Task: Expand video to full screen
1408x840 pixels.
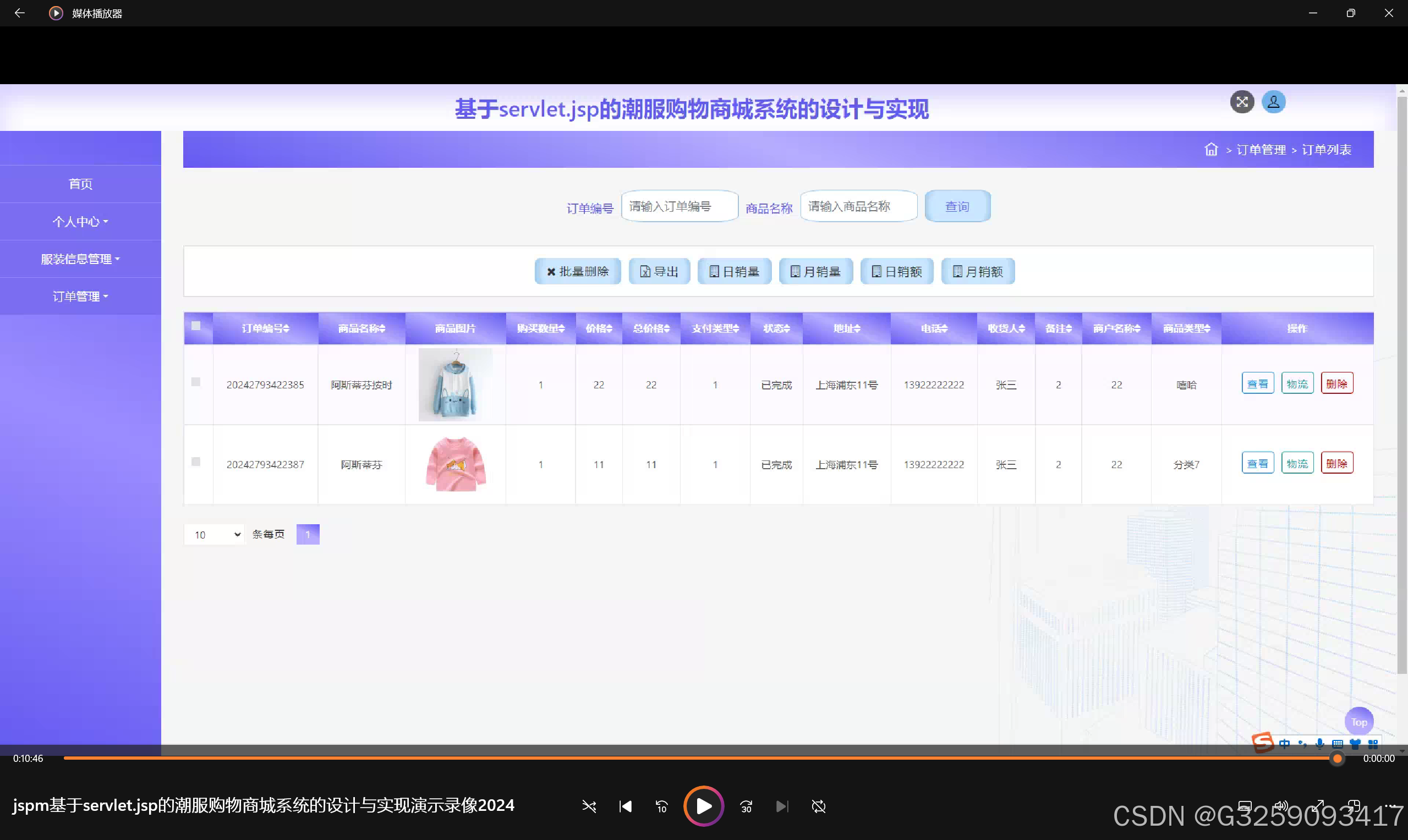Action: click(1318, 805)
